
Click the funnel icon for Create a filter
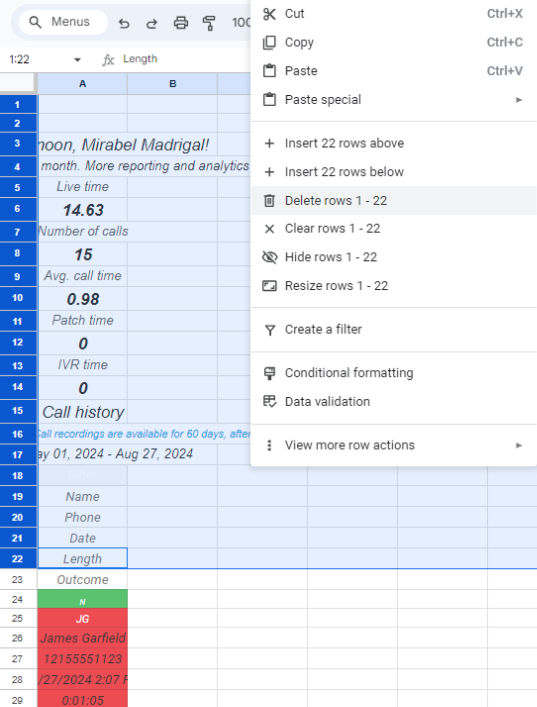tap(270, 330)
